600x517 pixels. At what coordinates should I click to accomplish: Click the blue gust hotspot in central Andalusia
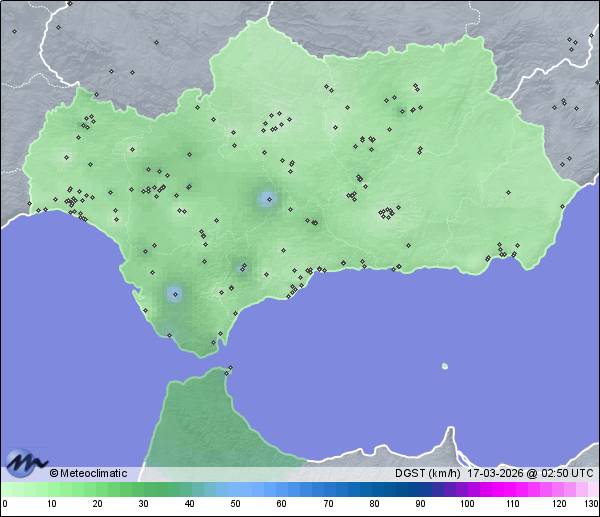pos(267,199)
